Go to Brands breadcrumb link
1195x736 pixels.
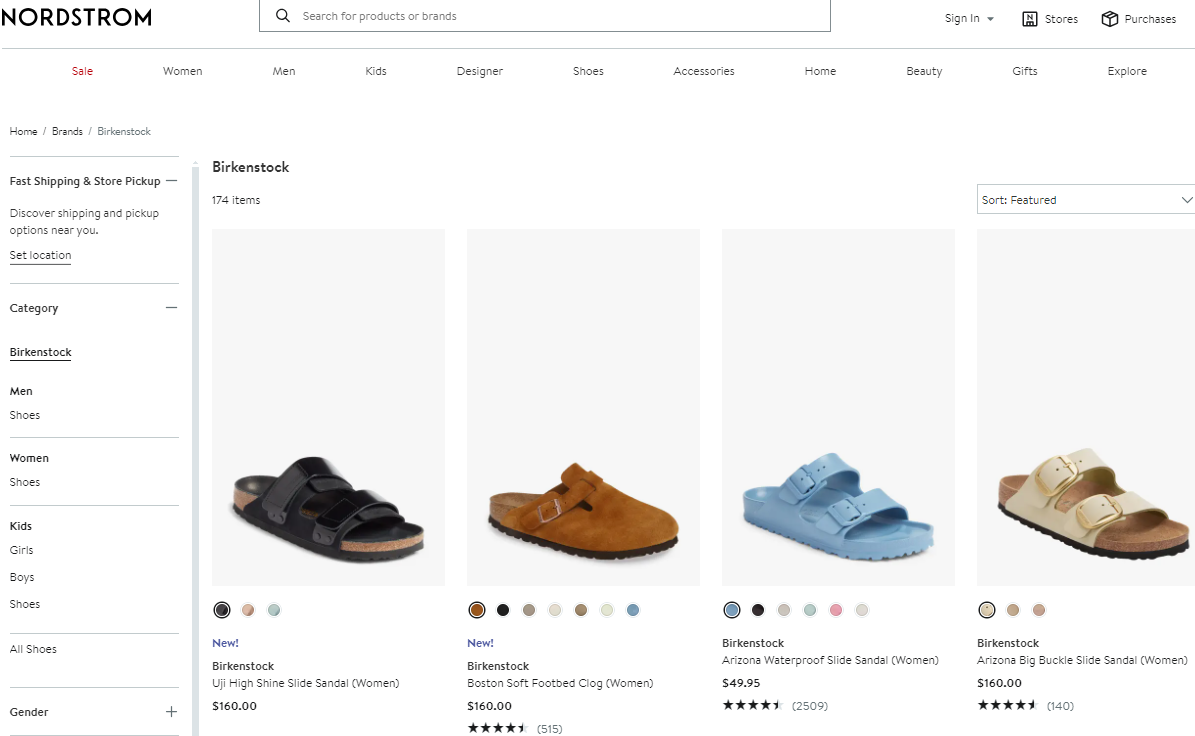point(67,131)
